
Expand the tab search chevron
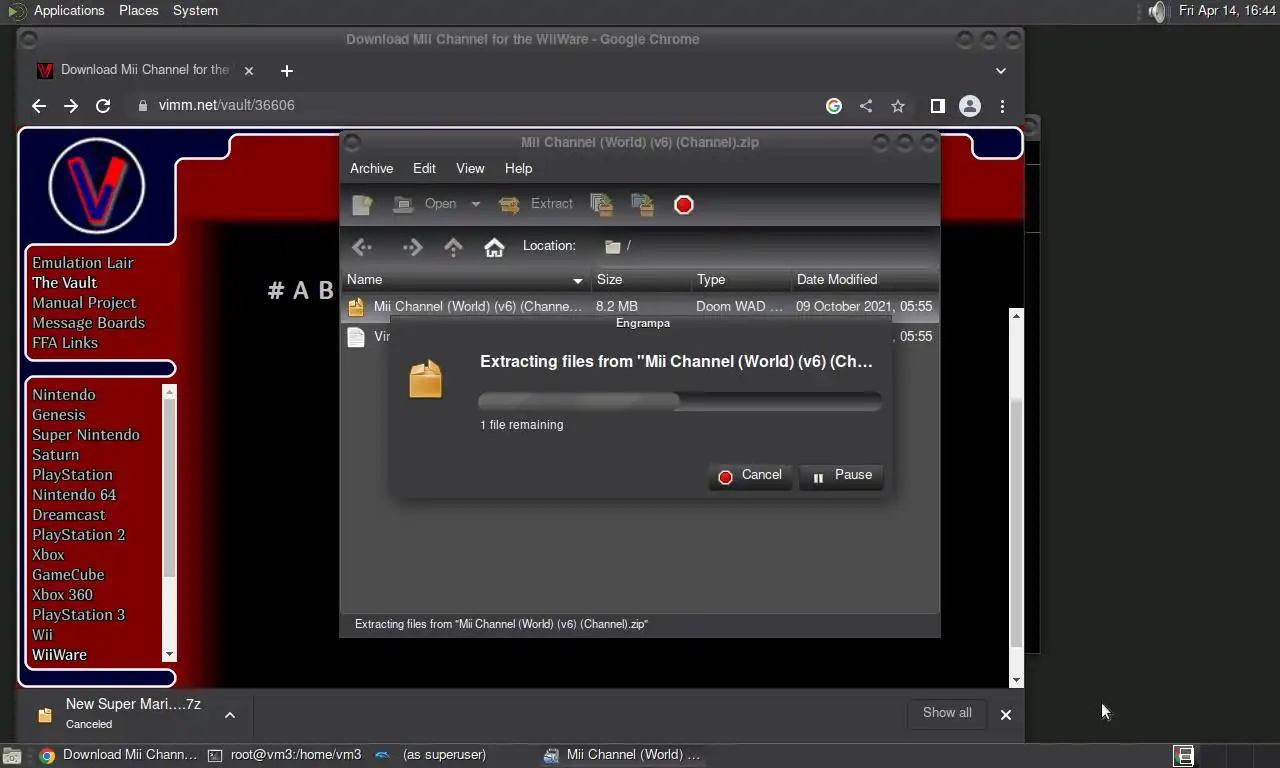coord(1001,71)
